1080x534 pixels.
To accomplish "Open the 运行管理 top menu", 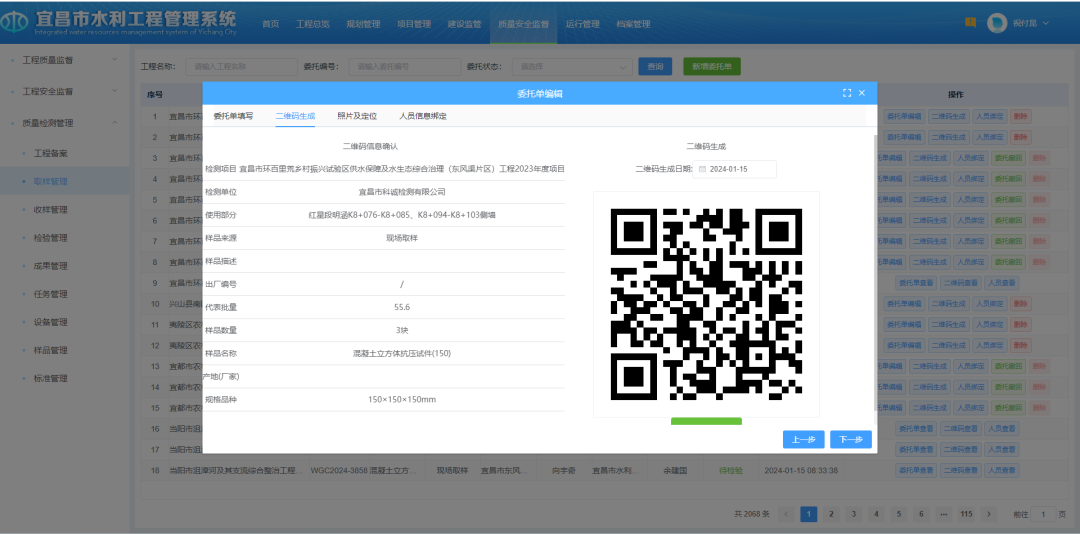I will 582,24.
